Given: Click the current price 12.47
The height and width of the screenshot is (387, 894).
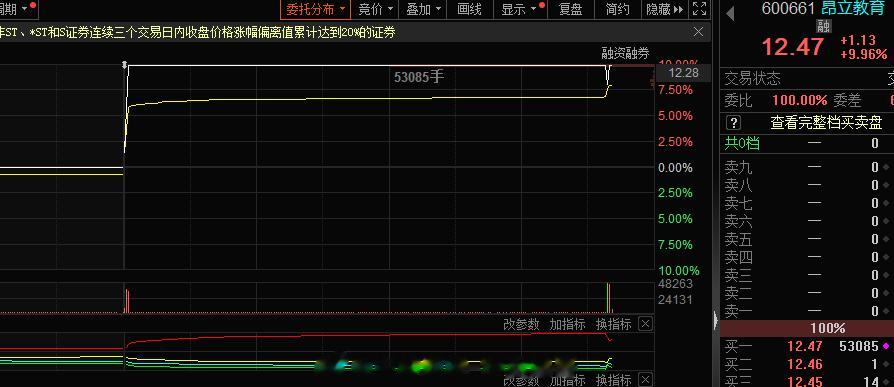Looking at the screenshot, I should tap(793, 47).
